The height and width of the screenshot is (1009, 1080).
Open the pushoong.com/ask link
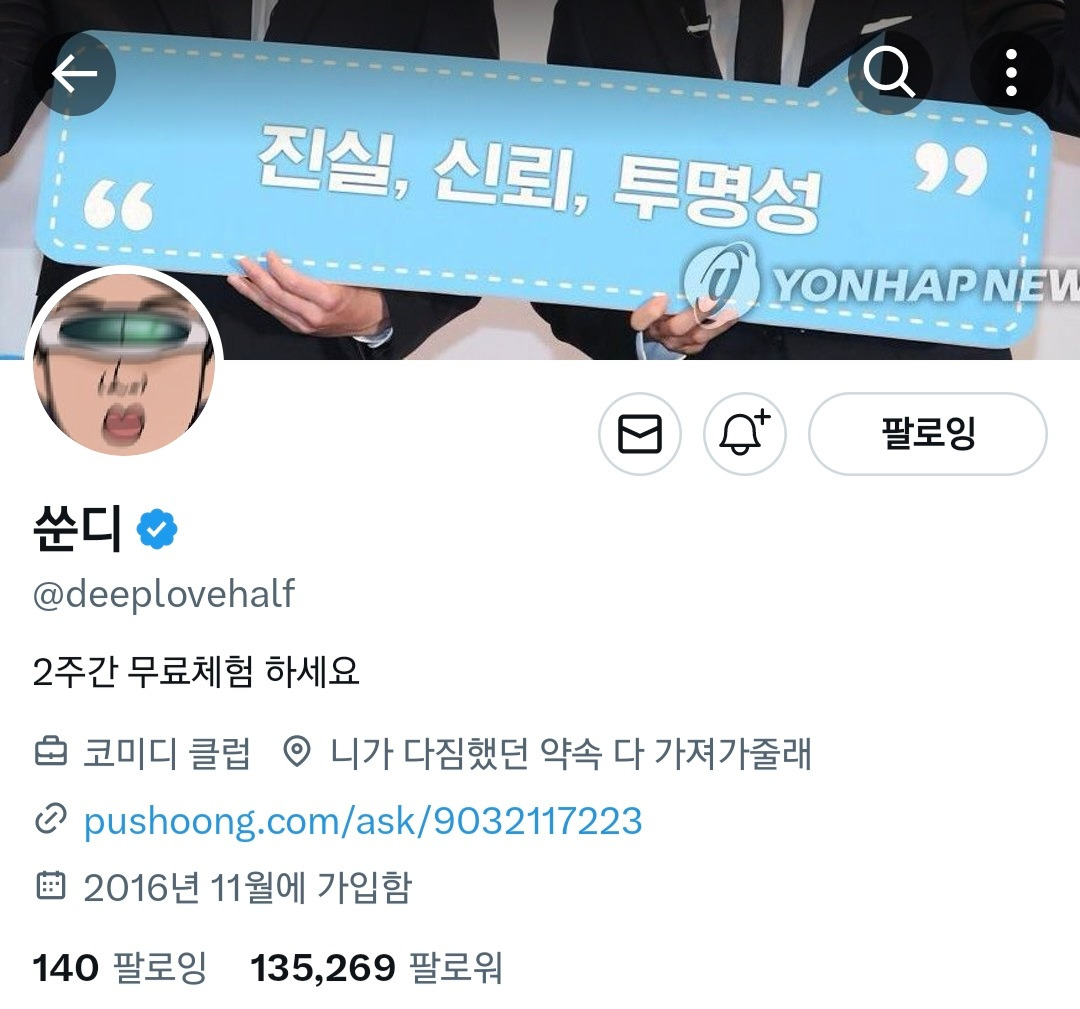point(363,821)
